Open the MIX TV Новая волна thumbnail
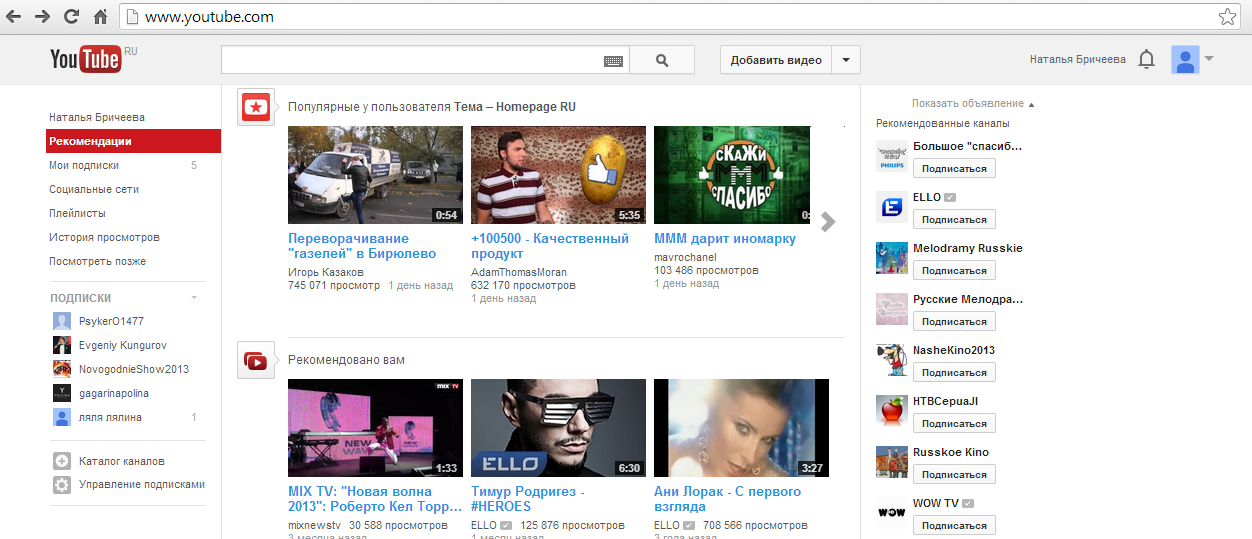The image size is (1252, 539). click(375, 428)
